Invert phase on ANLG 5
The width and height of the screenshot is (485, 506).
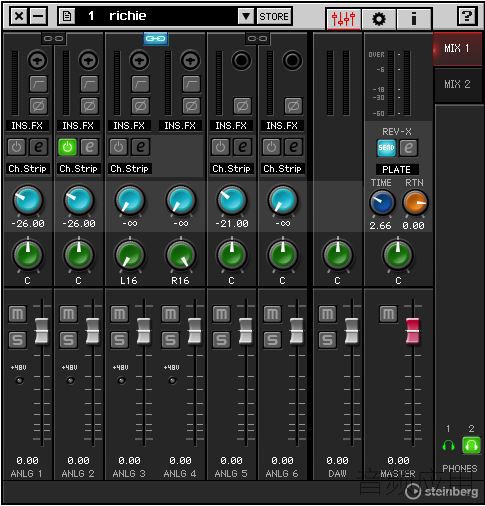[x=242, y=106]
